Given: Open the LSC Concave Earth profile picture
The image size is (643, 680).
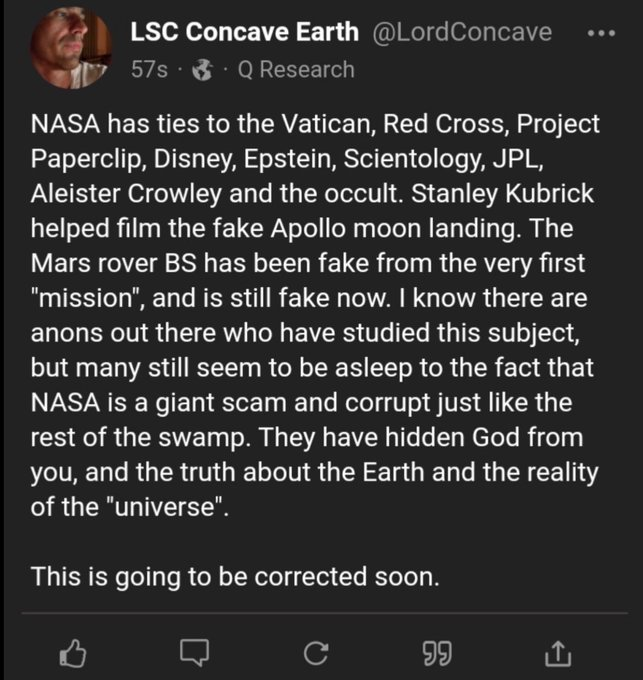Looking at the screenshot, I should click(72, 51).
